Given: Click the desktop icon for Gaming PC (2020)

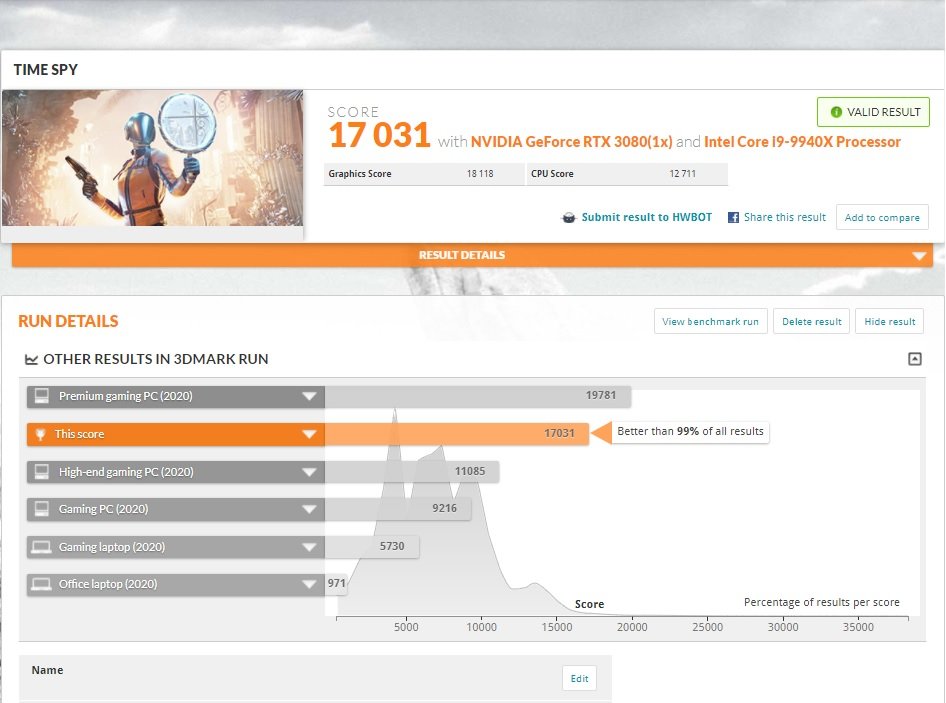Looking at the screenshot, I should click(42, 509).
